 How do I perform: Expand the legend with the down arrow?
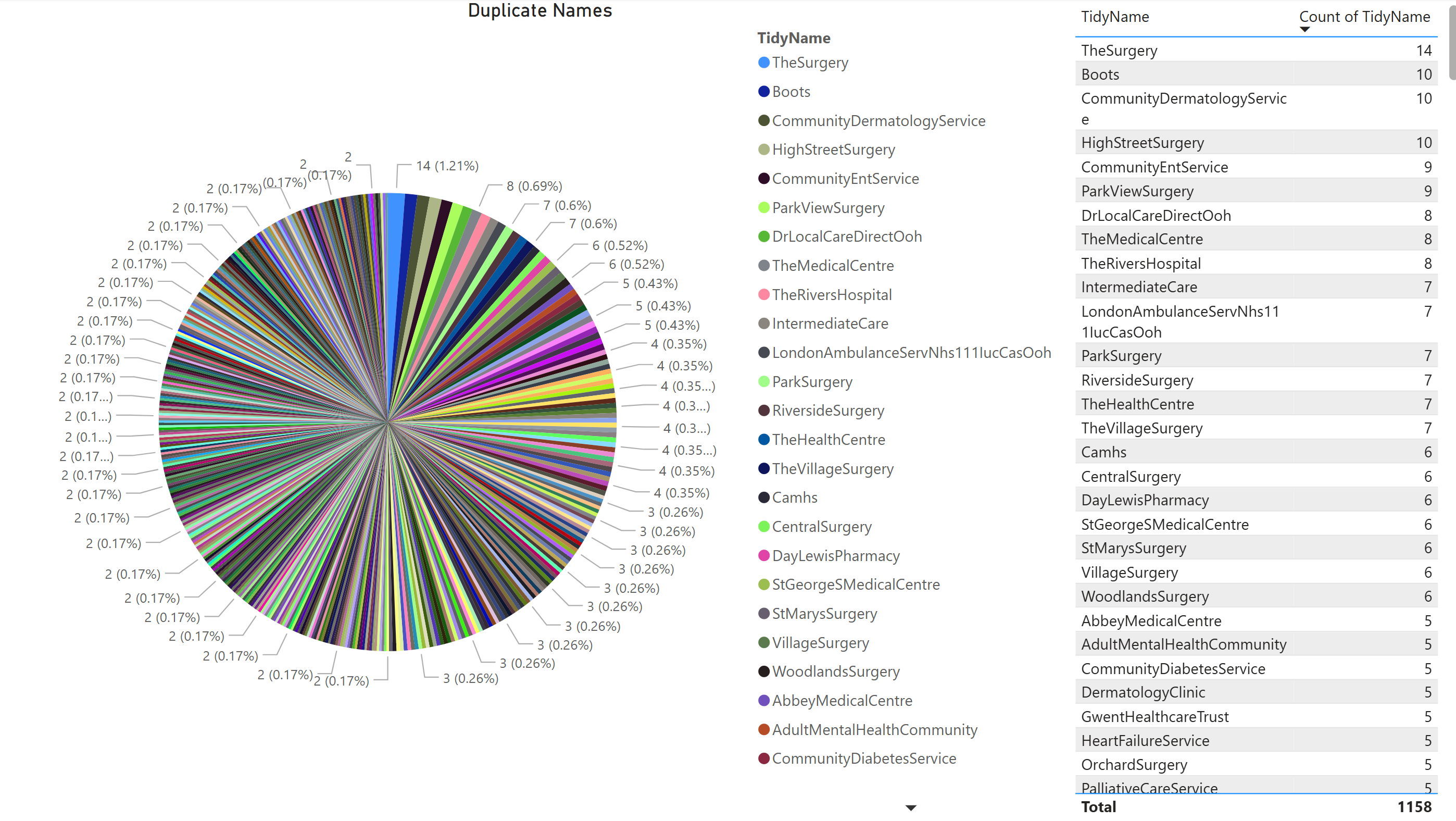(x=911, y=808)
